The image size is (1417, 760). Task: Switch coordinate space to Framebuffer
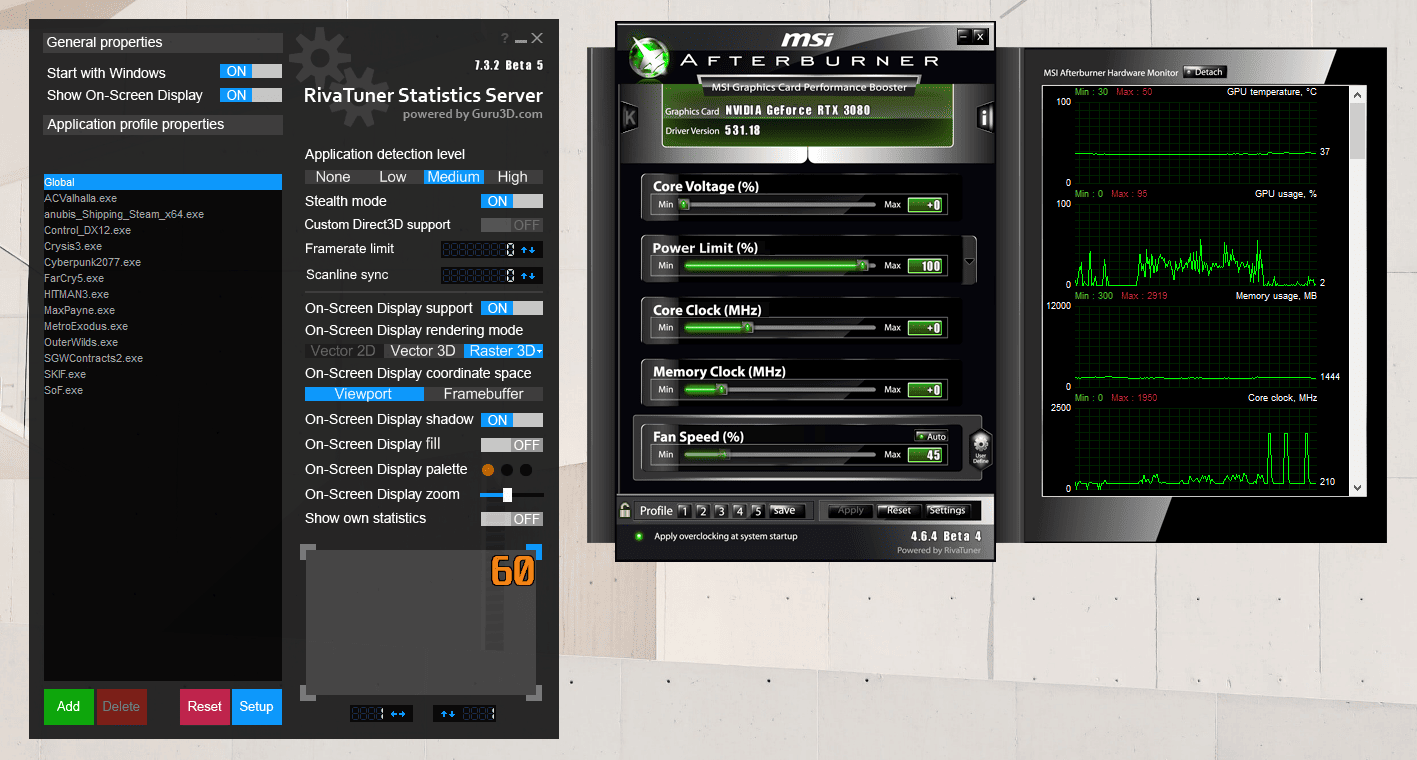click(x=484, y=394)
